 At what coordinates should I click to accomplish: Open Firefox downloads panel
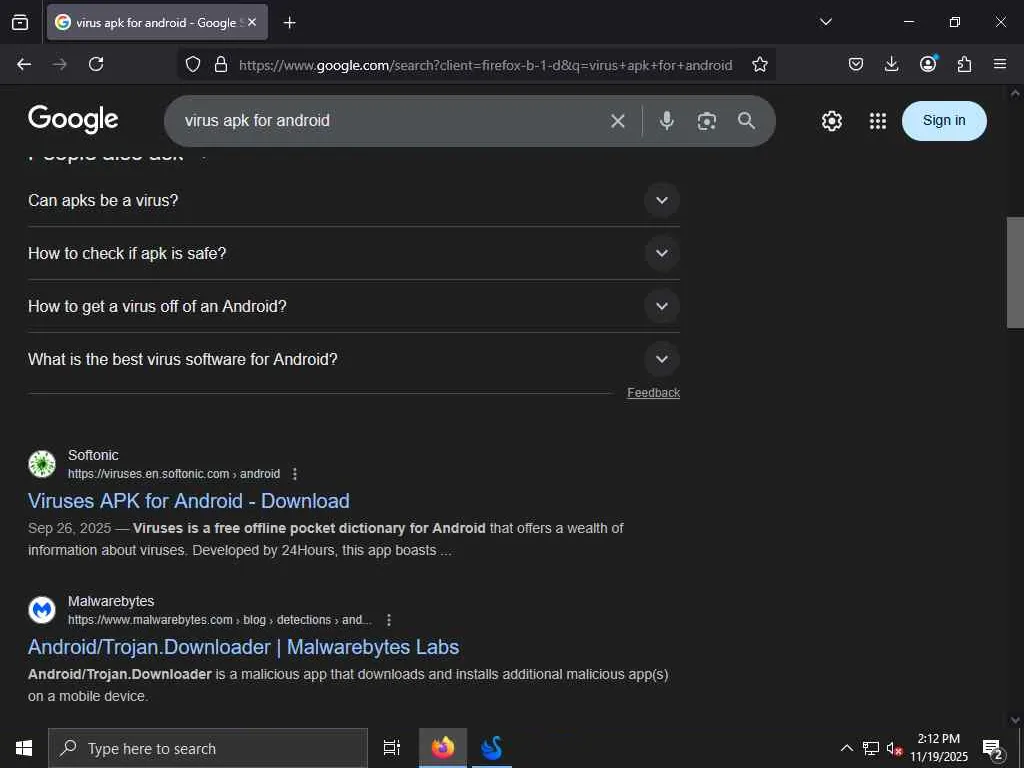pyautogui.click(x=891, y=64)
